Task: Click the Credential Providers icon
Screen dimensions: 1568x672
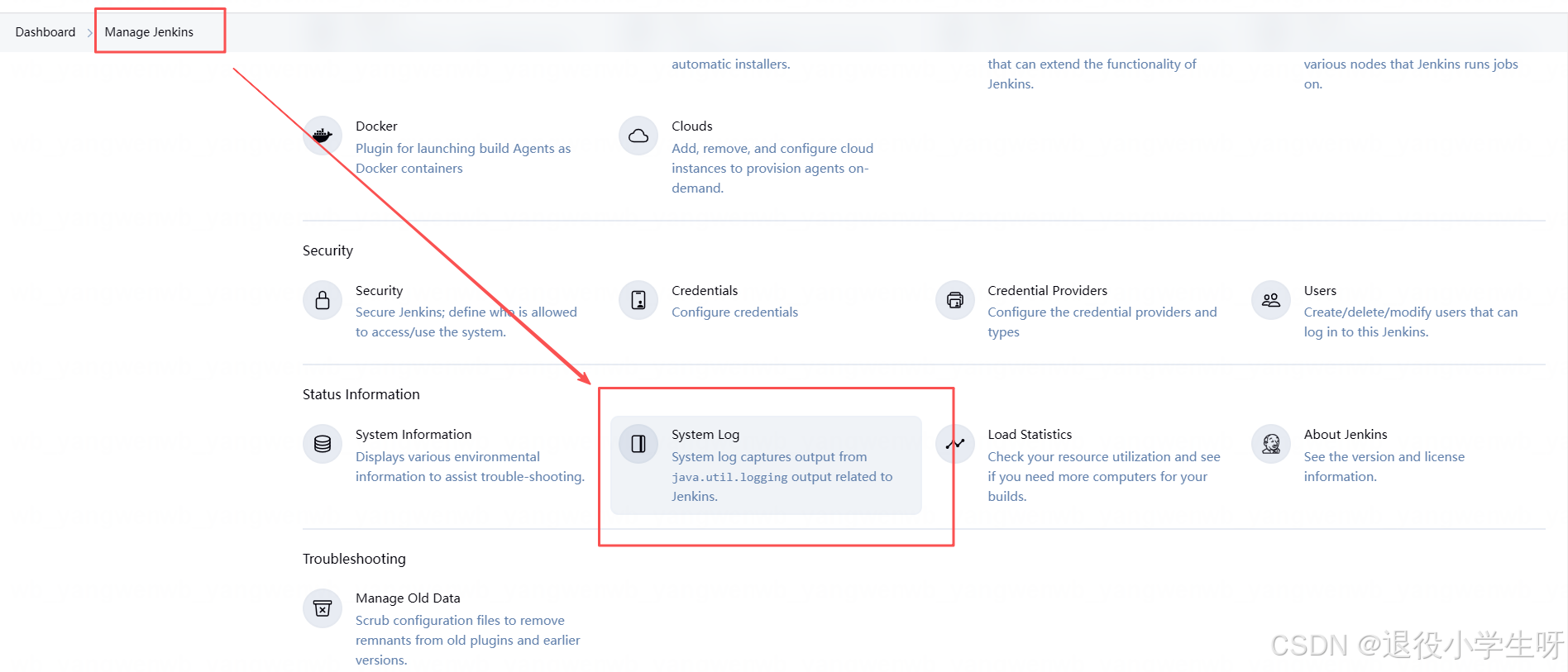Action: (955, 300)
